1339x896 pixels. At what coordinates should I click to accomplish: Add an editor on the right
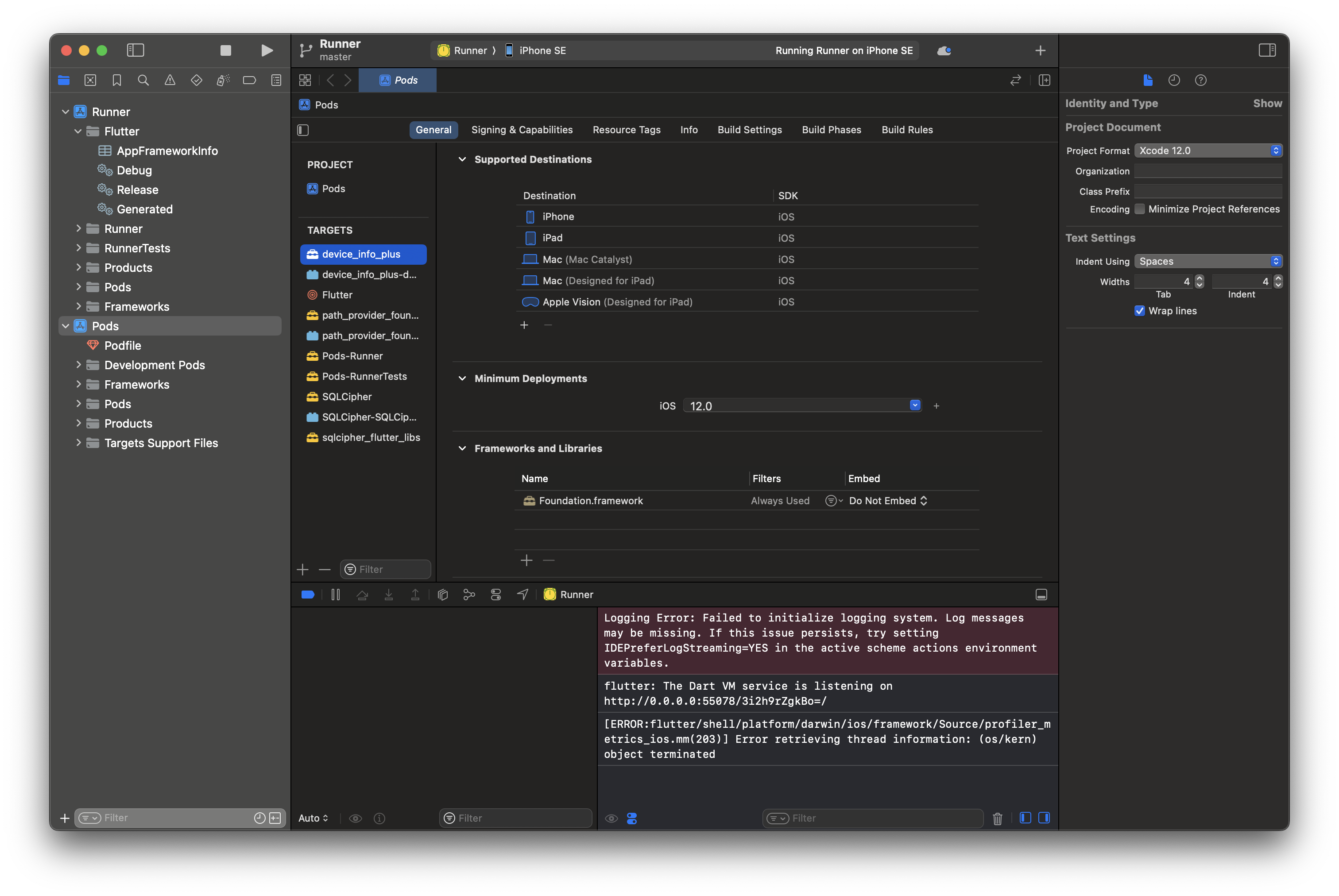(x=1044, y=81)
